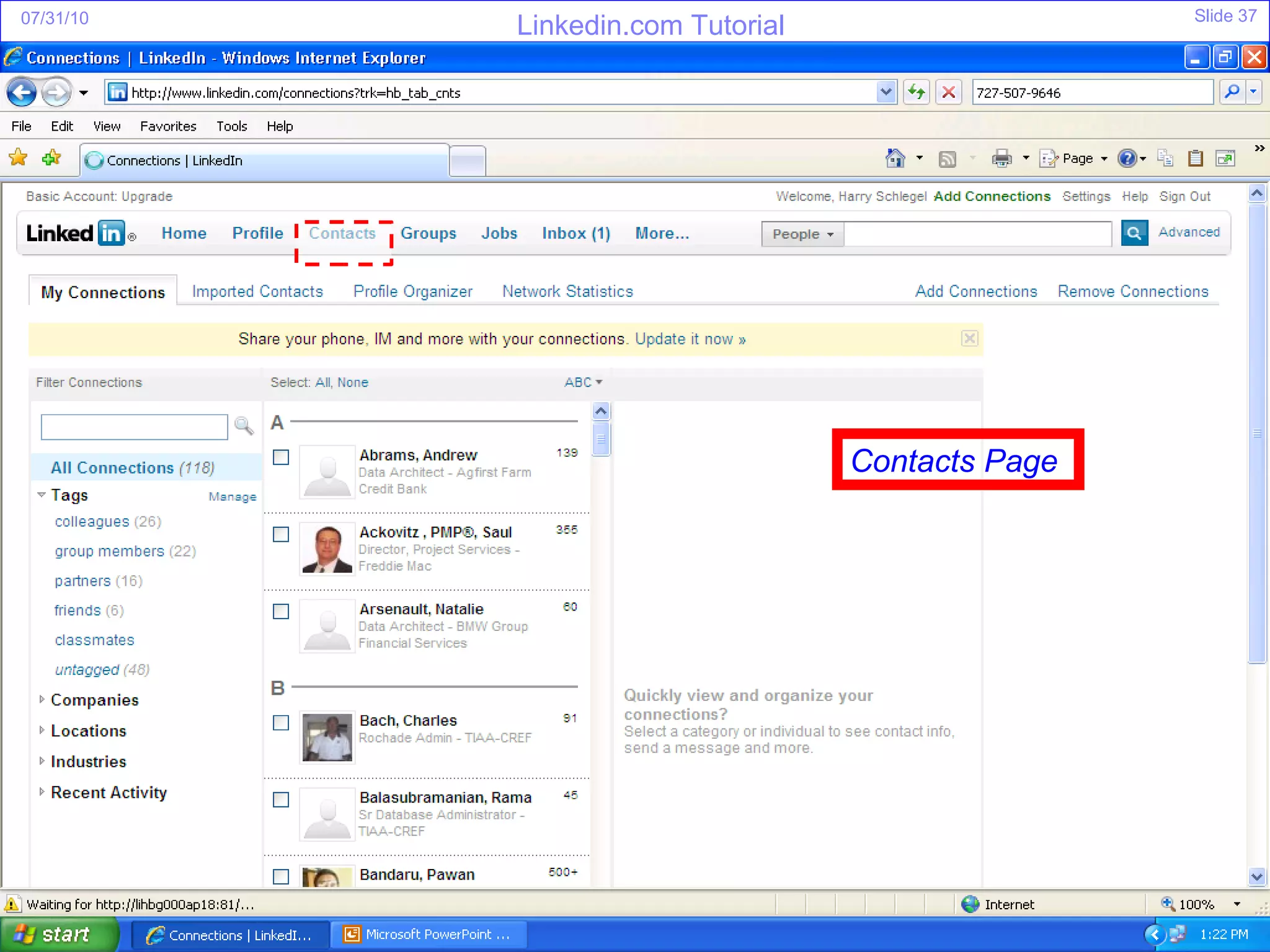1270x952 pixels.
Task: Click the Print toolbar icon
Action: [x=1001, y=159]
